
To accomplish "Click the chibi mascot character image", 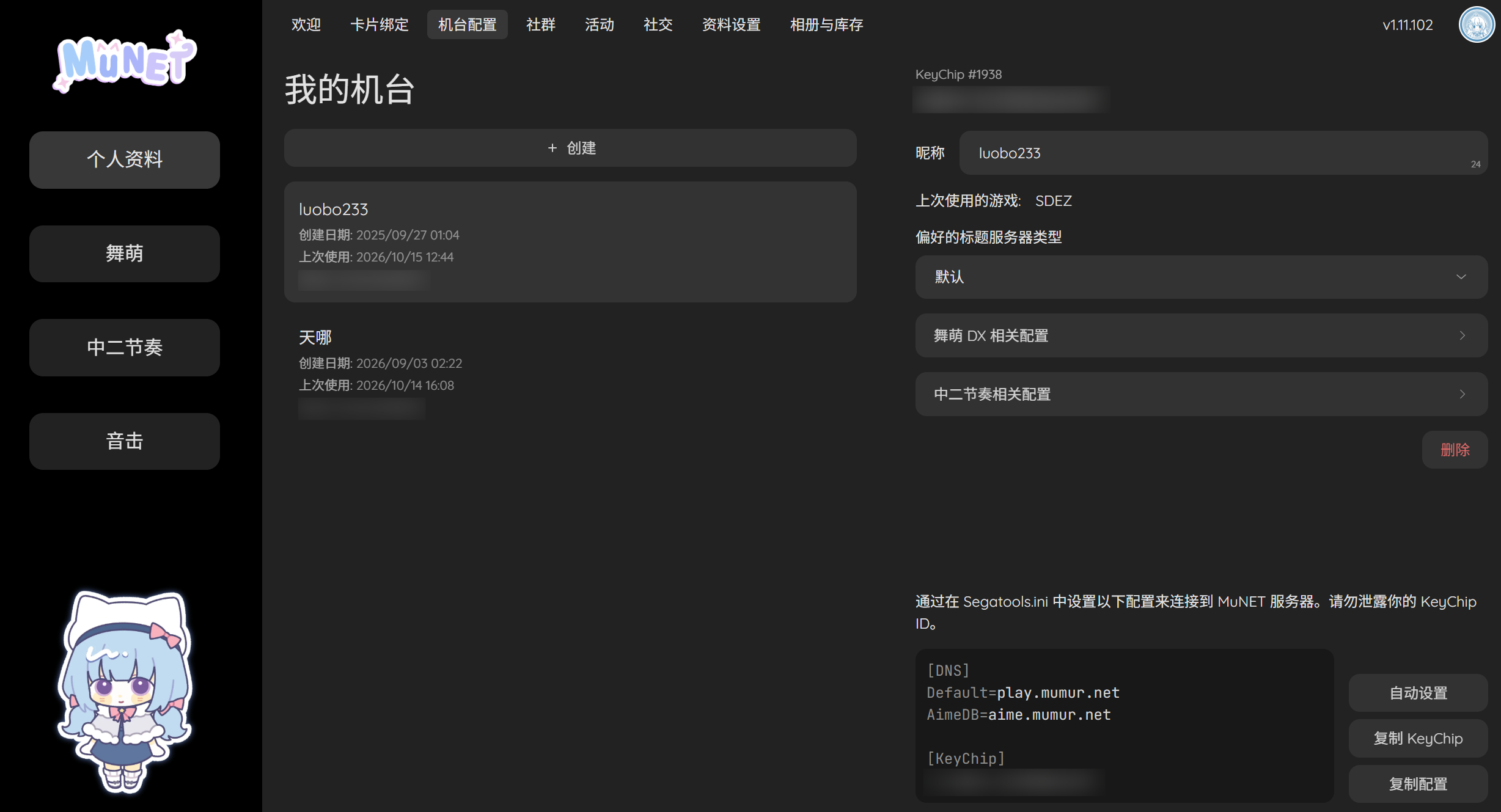I will point(125,692).
